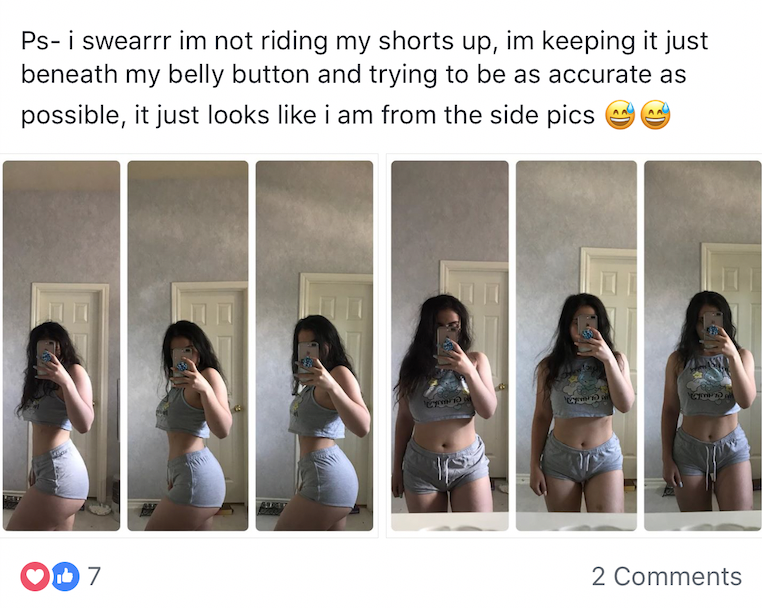The width and height of the screenshot is (762, 608).
Task: Click the blue thumbs-up Like reaction icon
Action: (65, 576)
